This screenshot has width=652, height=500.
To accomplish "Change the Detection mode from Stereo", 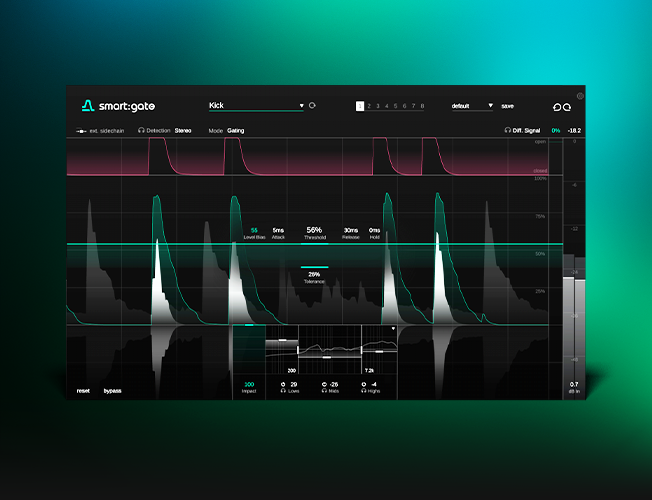I will pyautogui.click(x=183, y=131).
